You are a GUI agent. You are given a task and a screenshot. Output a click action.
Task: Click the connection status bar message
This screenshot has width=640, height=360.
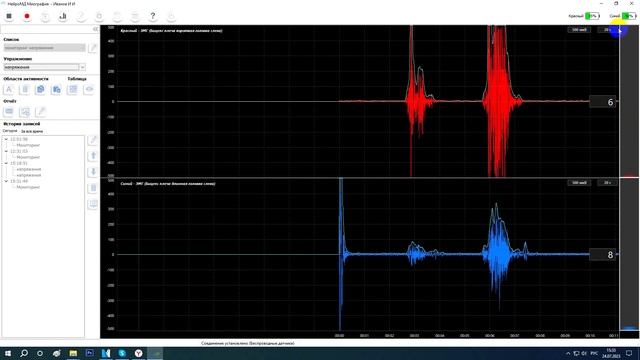pos(247,343)
